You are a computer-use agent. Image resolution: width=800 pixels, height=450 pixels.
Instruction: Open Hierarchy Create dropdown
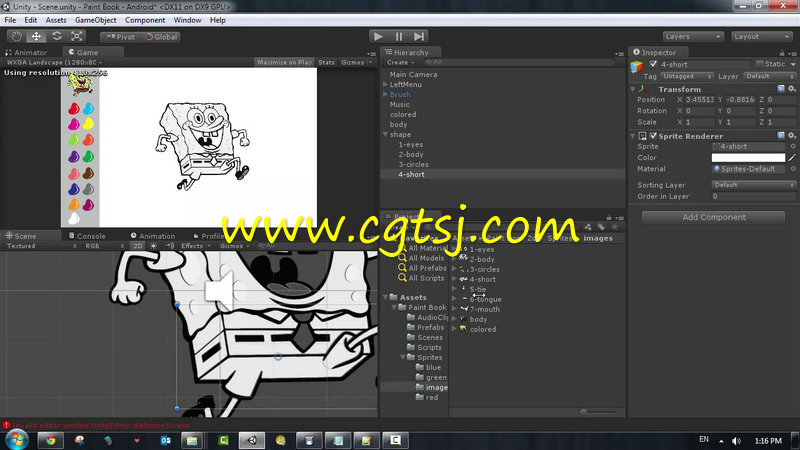coord(401,62)
